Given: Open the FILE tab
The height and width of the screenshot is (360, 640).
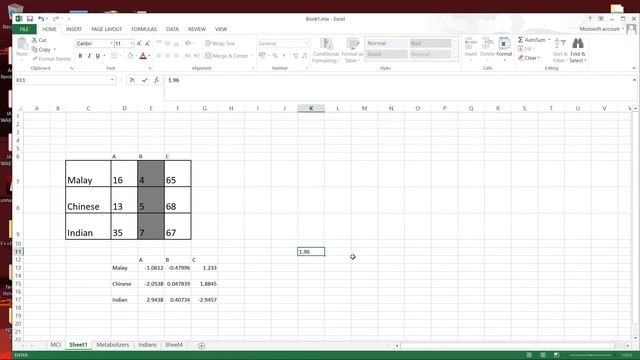Looking at the screenshot, I should pyautogui.click(x=24, y=29).
